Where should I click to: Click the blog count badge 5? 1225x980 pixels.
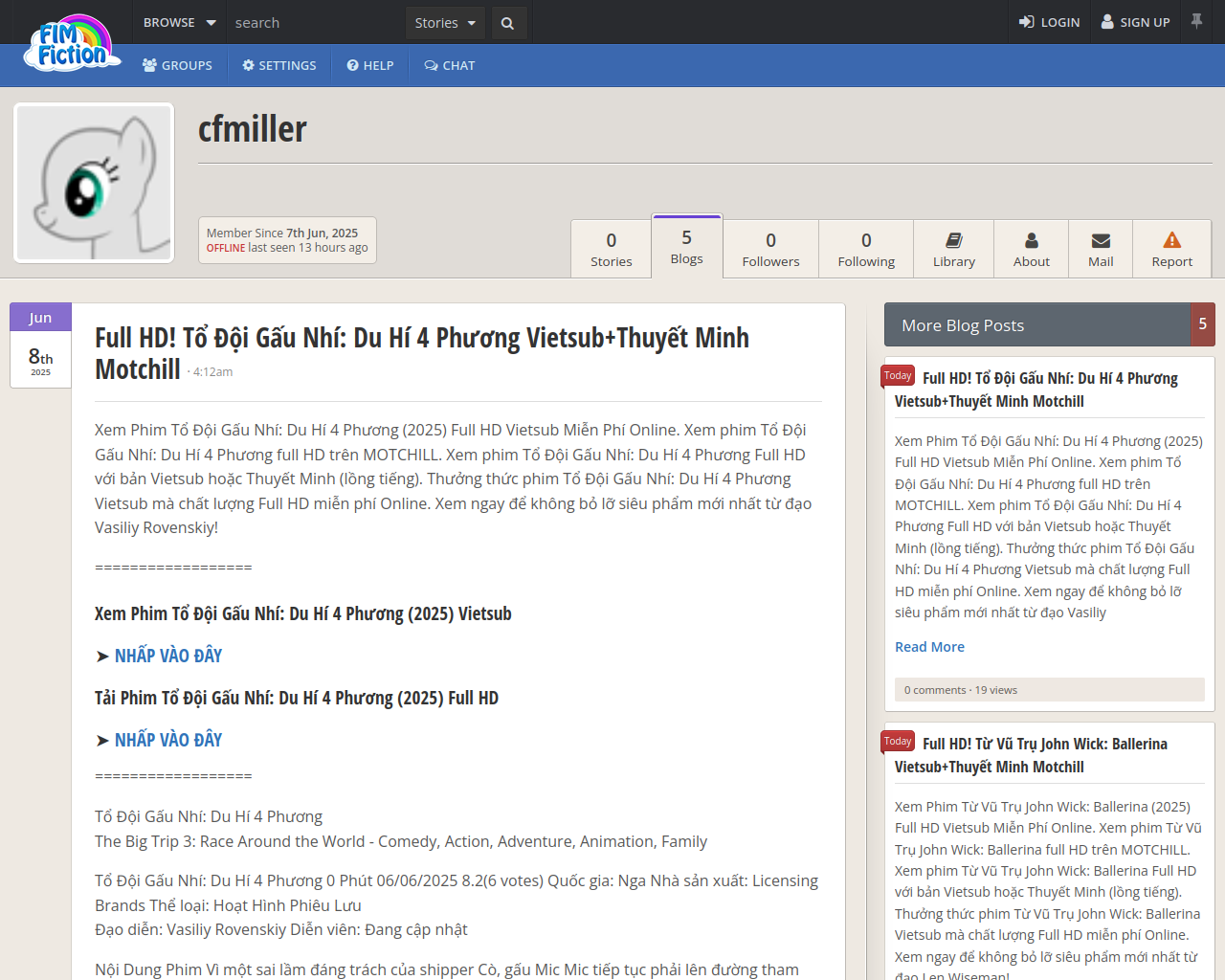(x=1203, y=324)
